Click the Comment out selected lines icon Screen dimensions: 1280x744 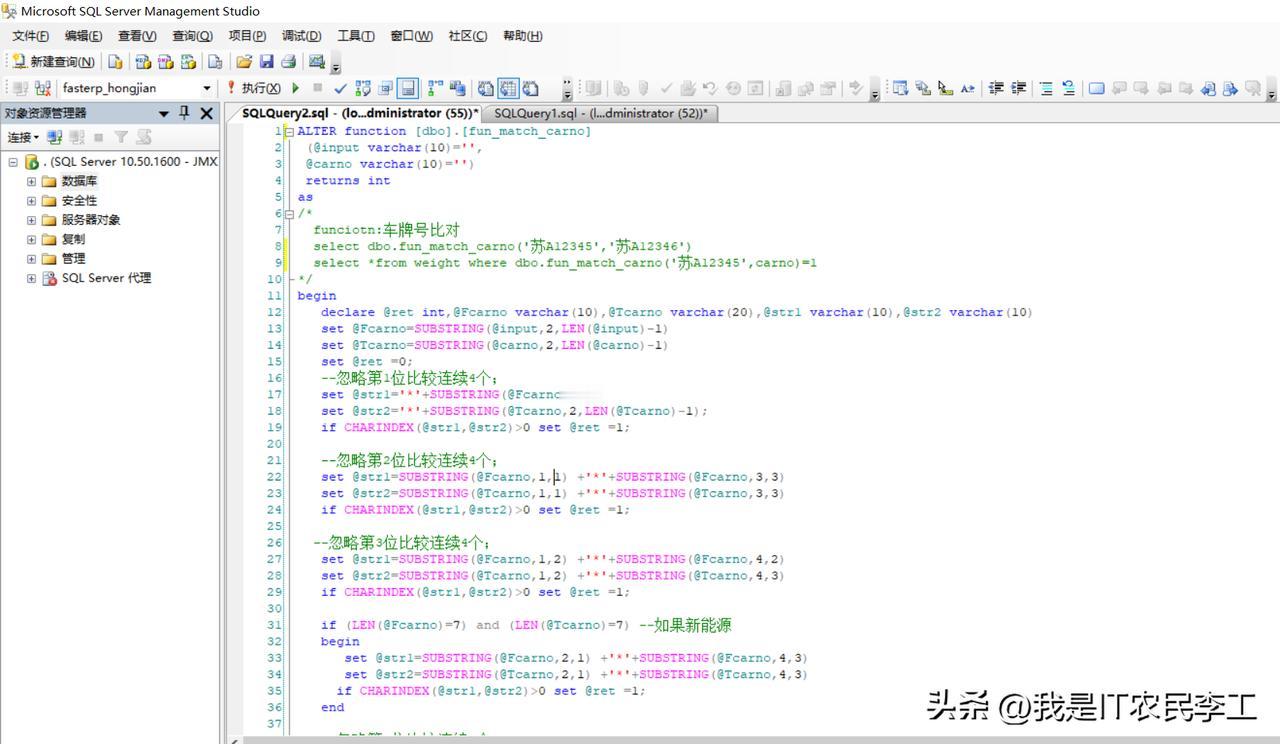1046,88
